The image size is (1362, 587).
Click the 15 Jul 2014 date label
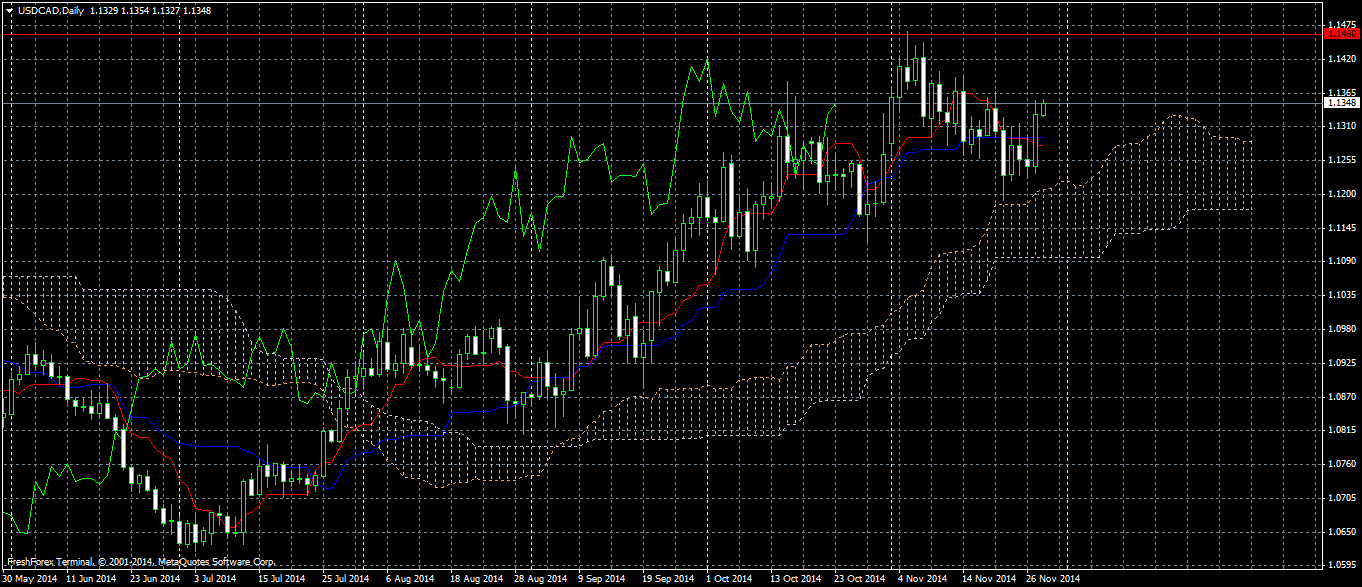coord(283,579)
